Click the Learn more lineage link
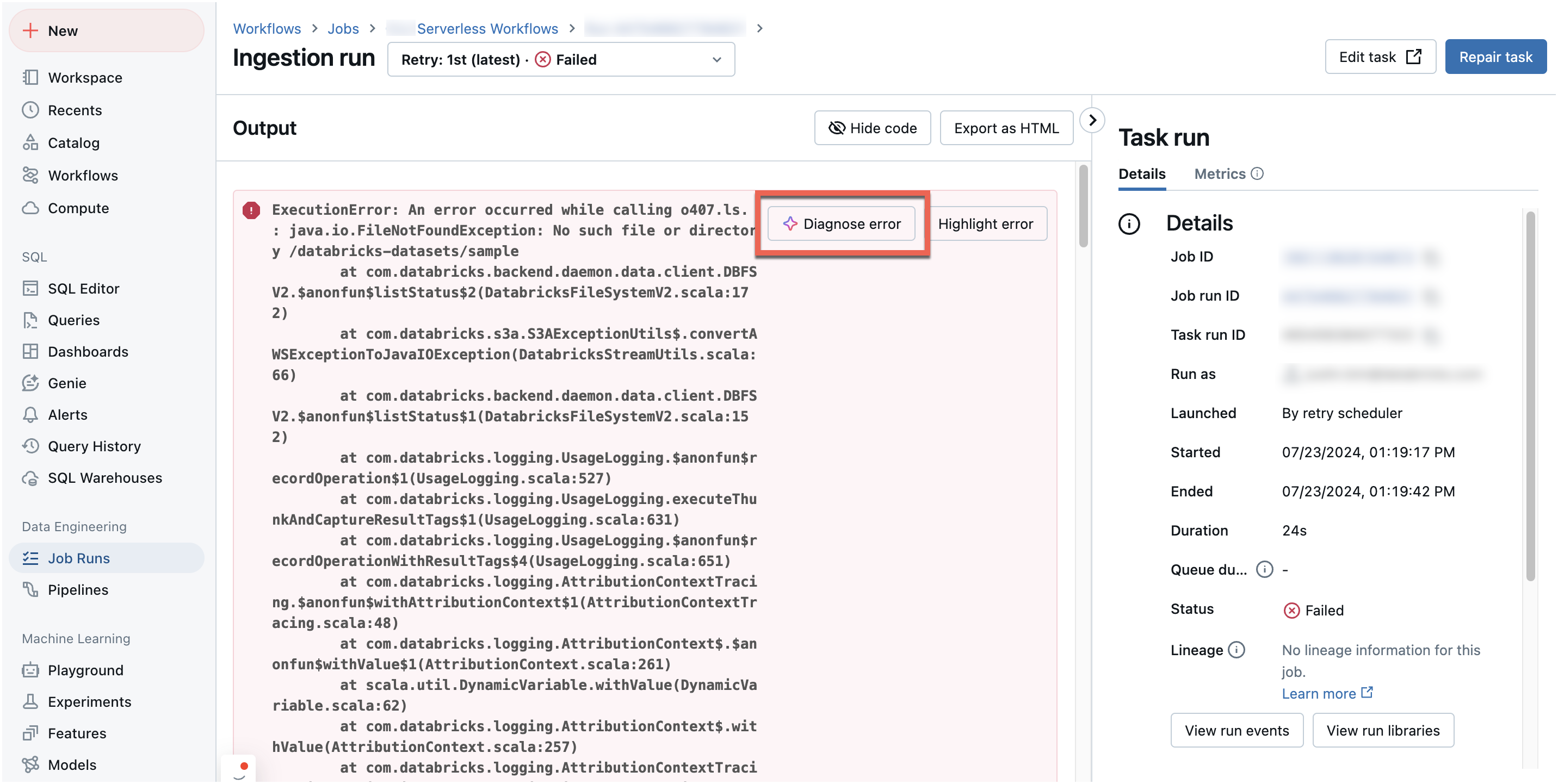The width and height of the screenshot is (1558, 784). pyautogui.click(x=1318, y=692)
